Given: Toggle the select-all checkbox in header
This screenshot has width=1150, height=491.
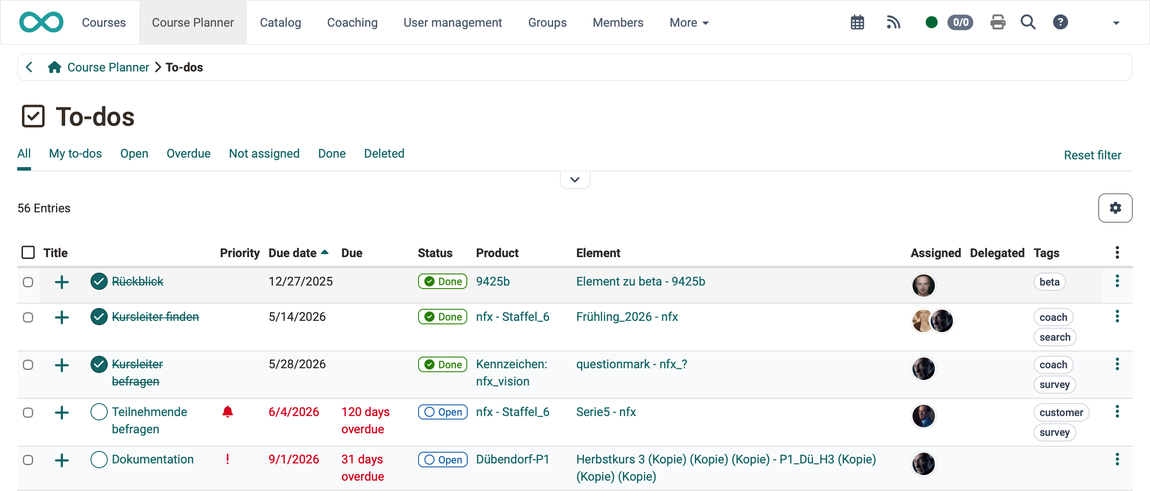Looking at the screenshot, I should tap(28, 252).
